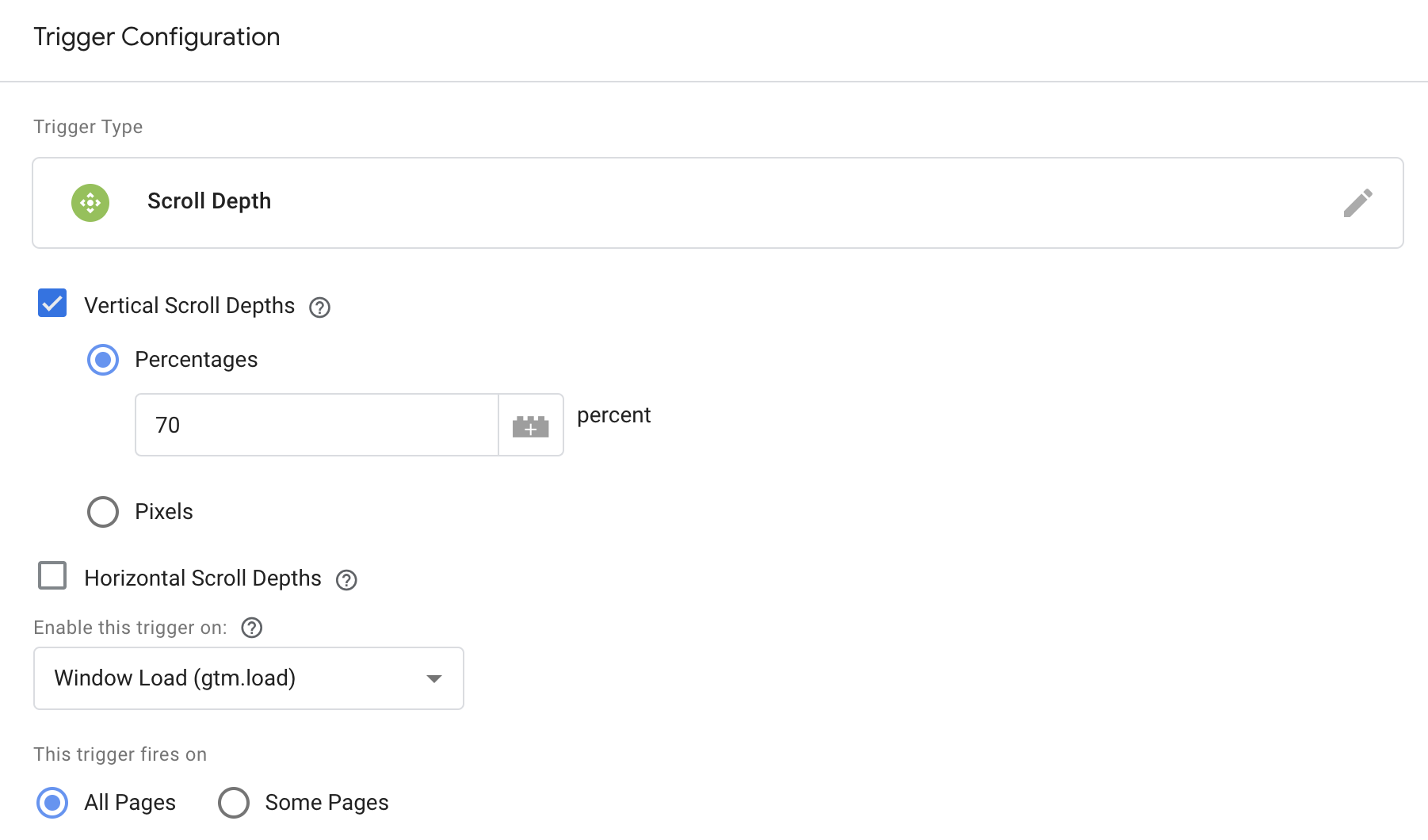This screenshot has width=1428, height=840.
Task: Open variable picker next to percent field
Action: click(531, 426)
